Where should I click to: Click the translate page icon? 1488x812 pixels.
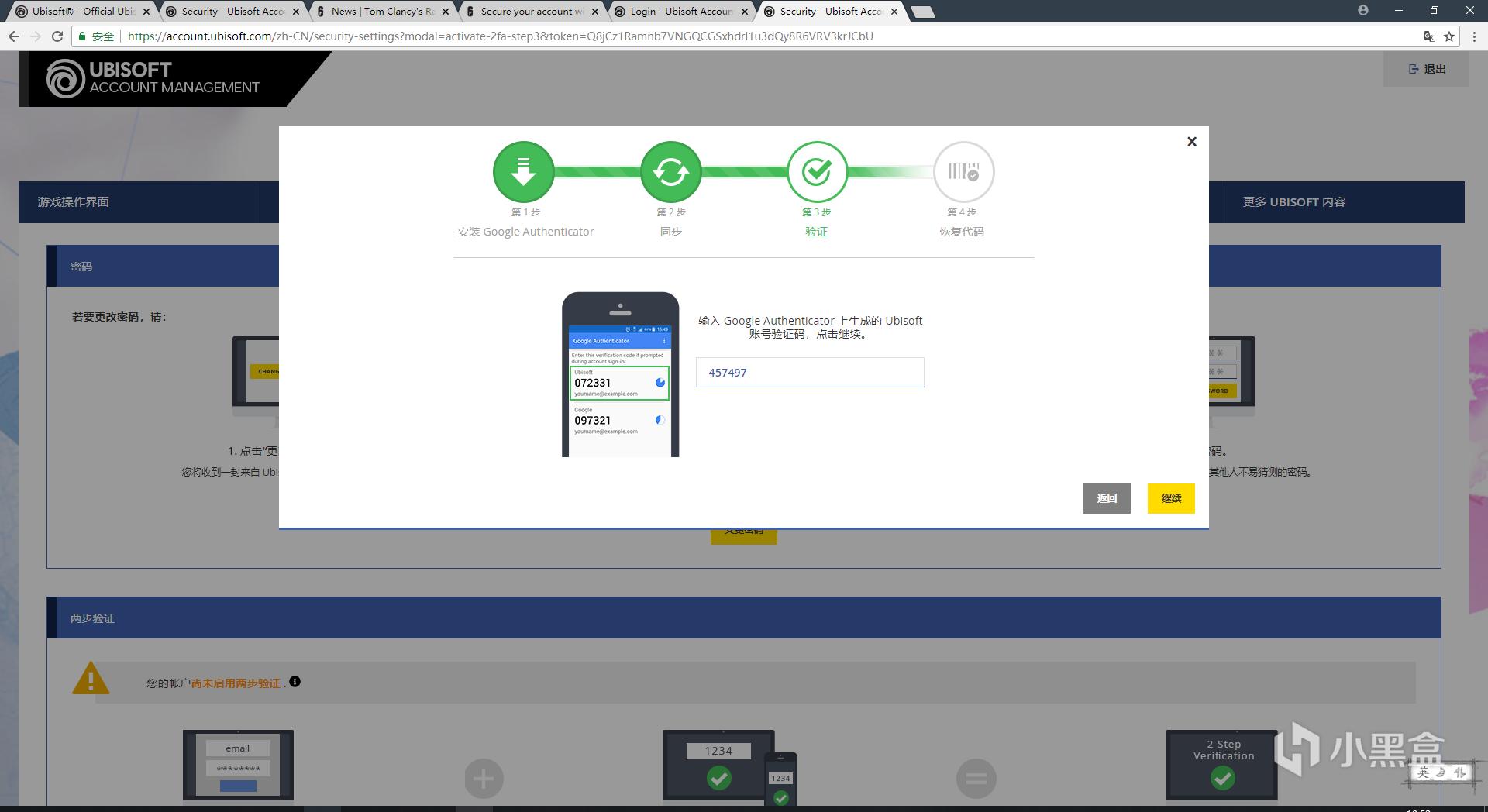[1430, 36]
